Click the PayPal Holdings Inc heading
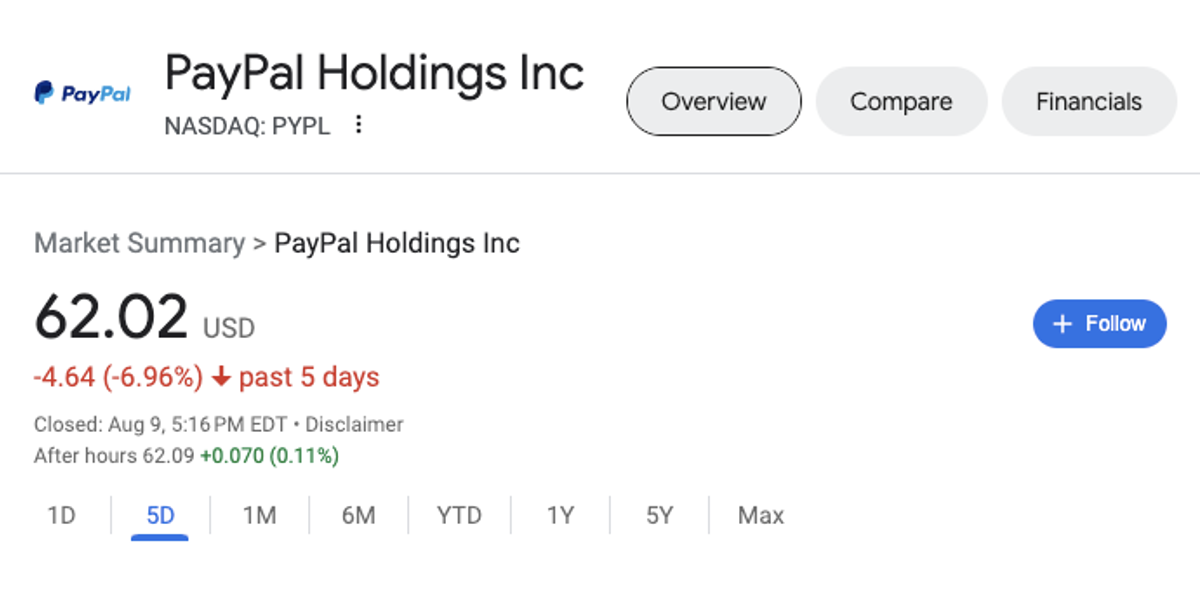The width and height of the screenshot is (1200, 600). point(374,73)
